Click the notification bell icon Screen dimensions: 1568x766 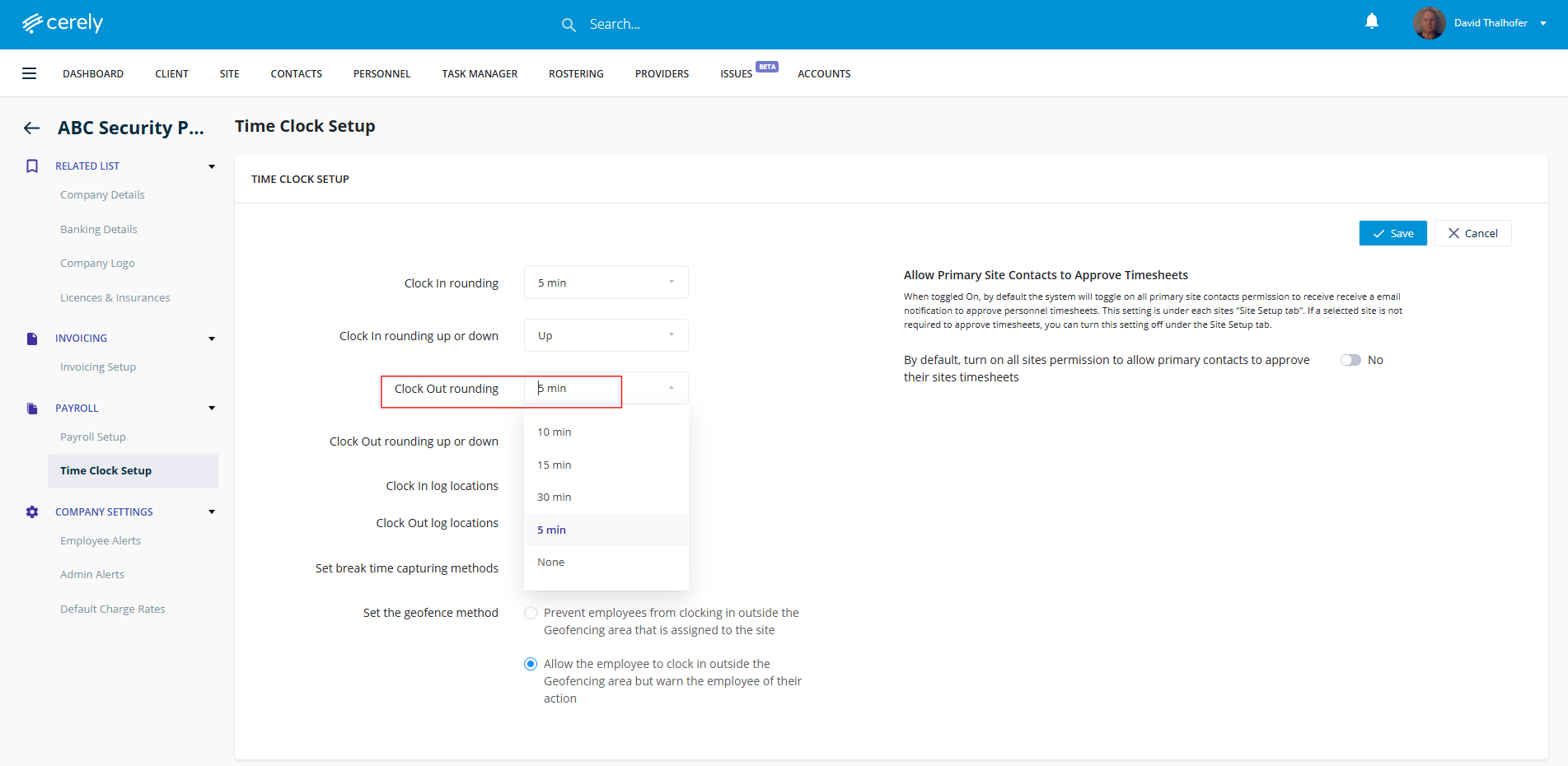(x=1371, y=22)
